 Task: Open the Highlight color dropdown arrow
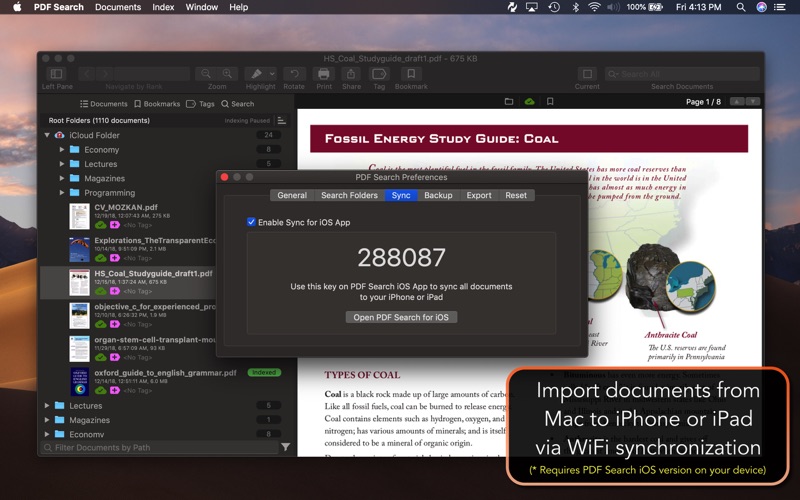pyautogui.click(x=270, y=74)
